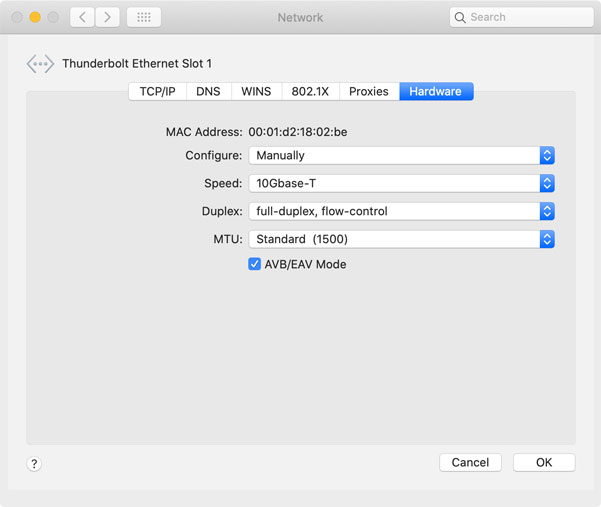Click the search magnifying glass icon

pyautogui.click(x=460, y=17)
